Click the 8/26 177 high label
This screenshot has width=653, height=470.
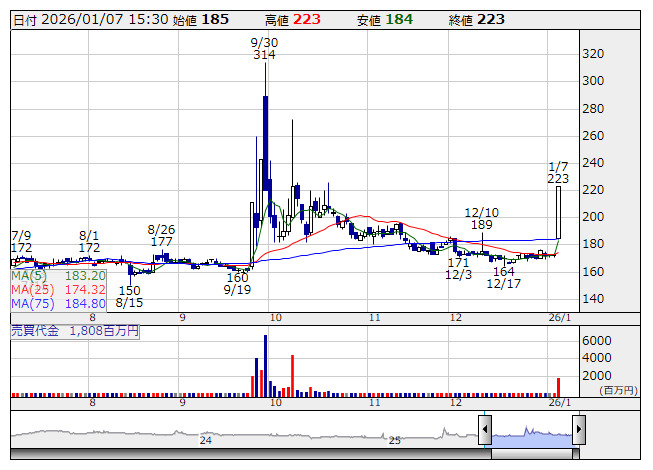[161, 235]
